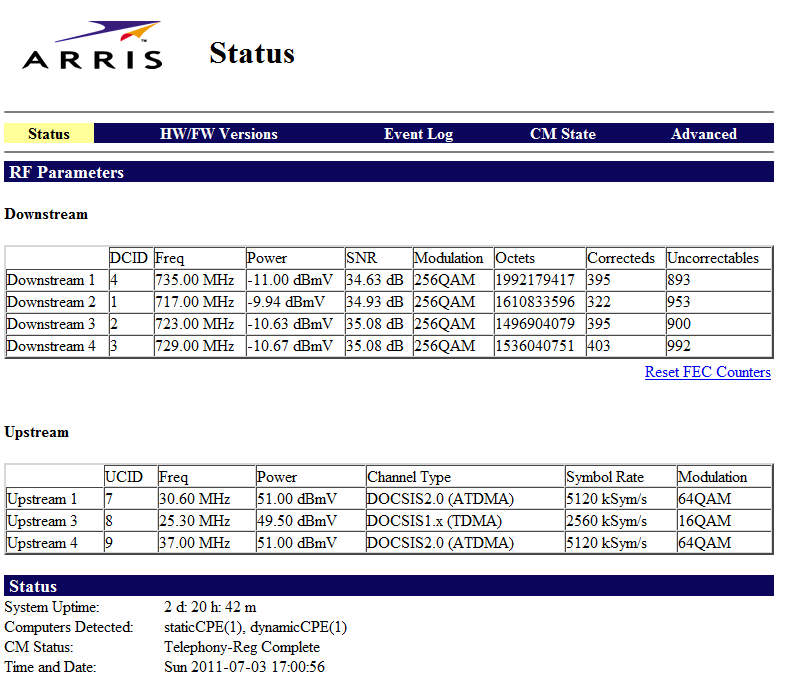Click the RF Parameters section header
Image resolution: width=803 pixels, height=683 pixels.
click(x=66, y=173)
